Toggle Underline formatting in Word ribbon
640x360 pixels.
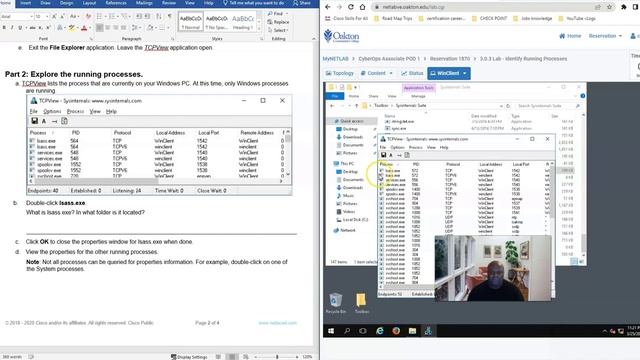point(20,28)
